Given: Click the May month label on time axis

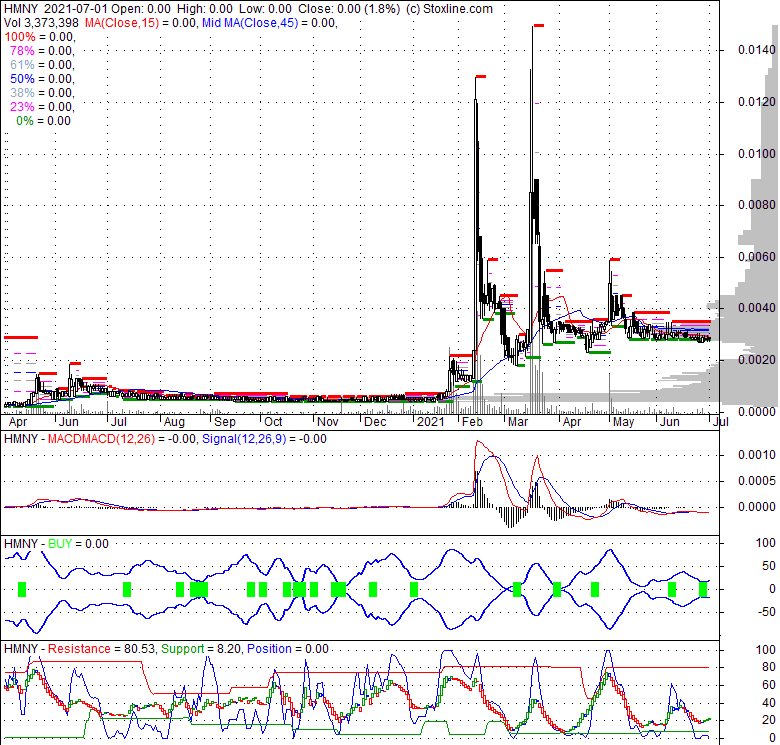Looking at the screenshot, I should [x=623, y=422].
